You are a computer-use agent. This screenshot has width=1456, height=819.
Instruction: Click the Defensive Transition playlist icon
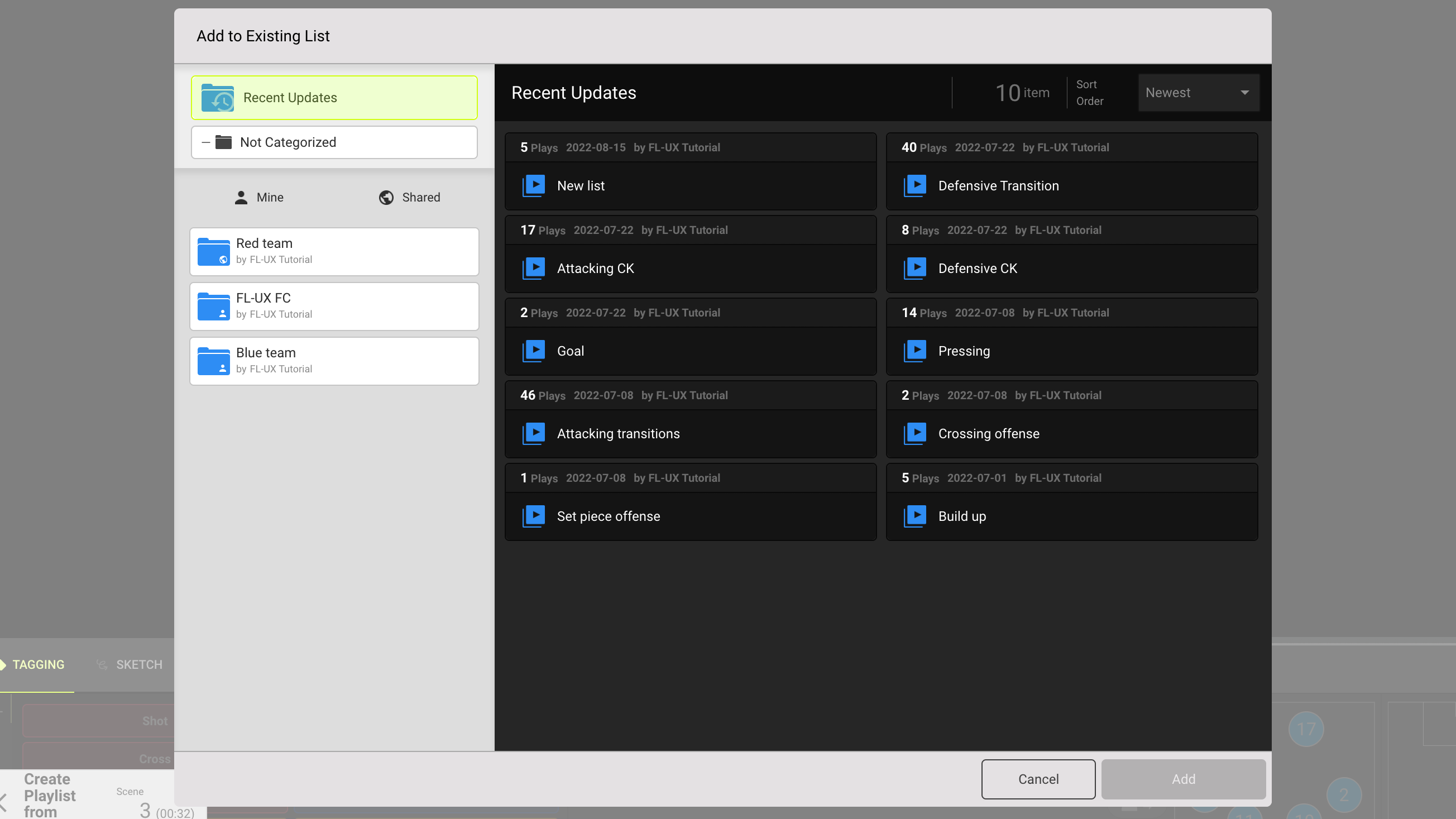coord(915,186)
